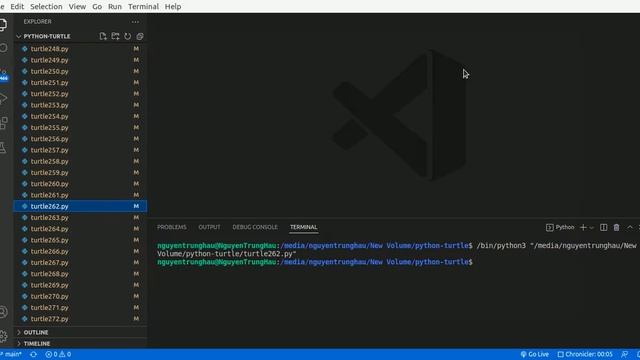Viewport: 640px width, 360px height.
Task: Open turtle249.py in the Explorer
Action: click(81, 60)
